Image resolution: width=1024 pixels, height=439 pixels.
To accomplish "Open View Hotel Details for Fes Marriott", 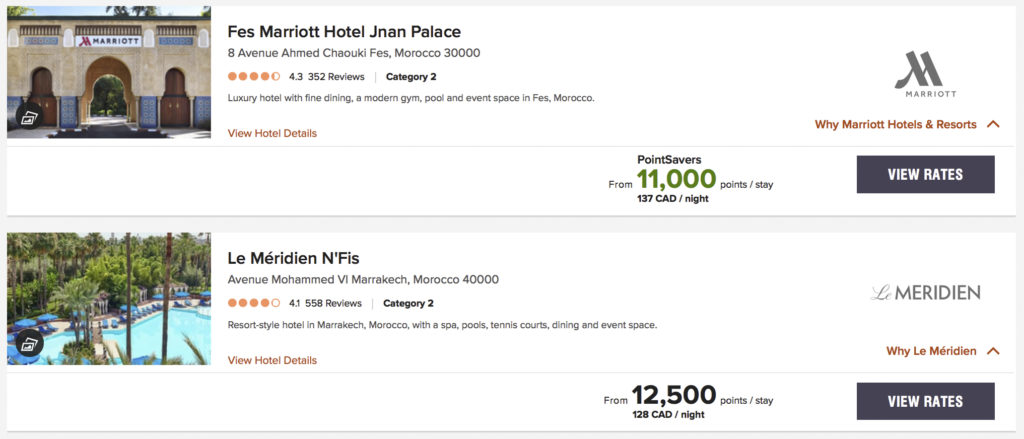I will click(x=272, y=133).
